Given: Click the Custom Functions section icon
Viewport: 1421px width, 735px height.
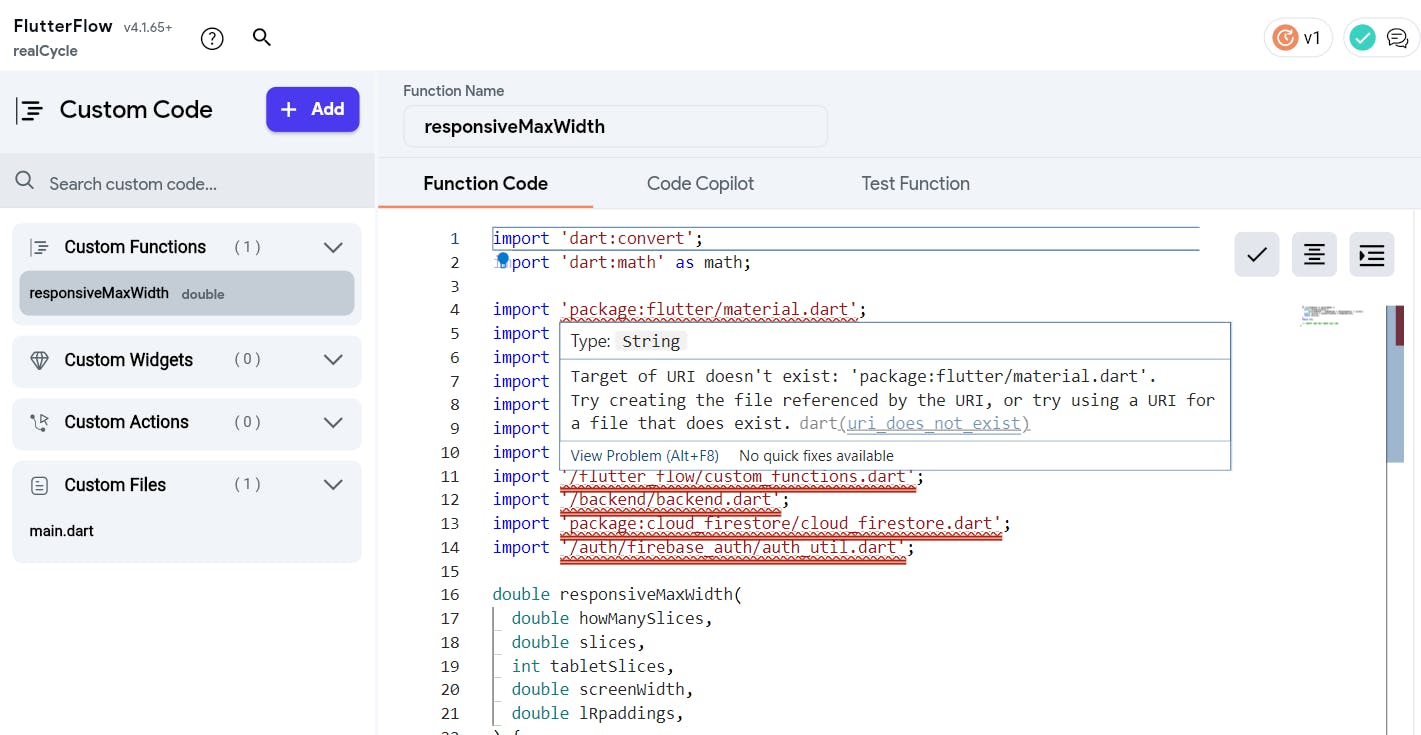Looking at the screenshot, I should coord(40,247).
